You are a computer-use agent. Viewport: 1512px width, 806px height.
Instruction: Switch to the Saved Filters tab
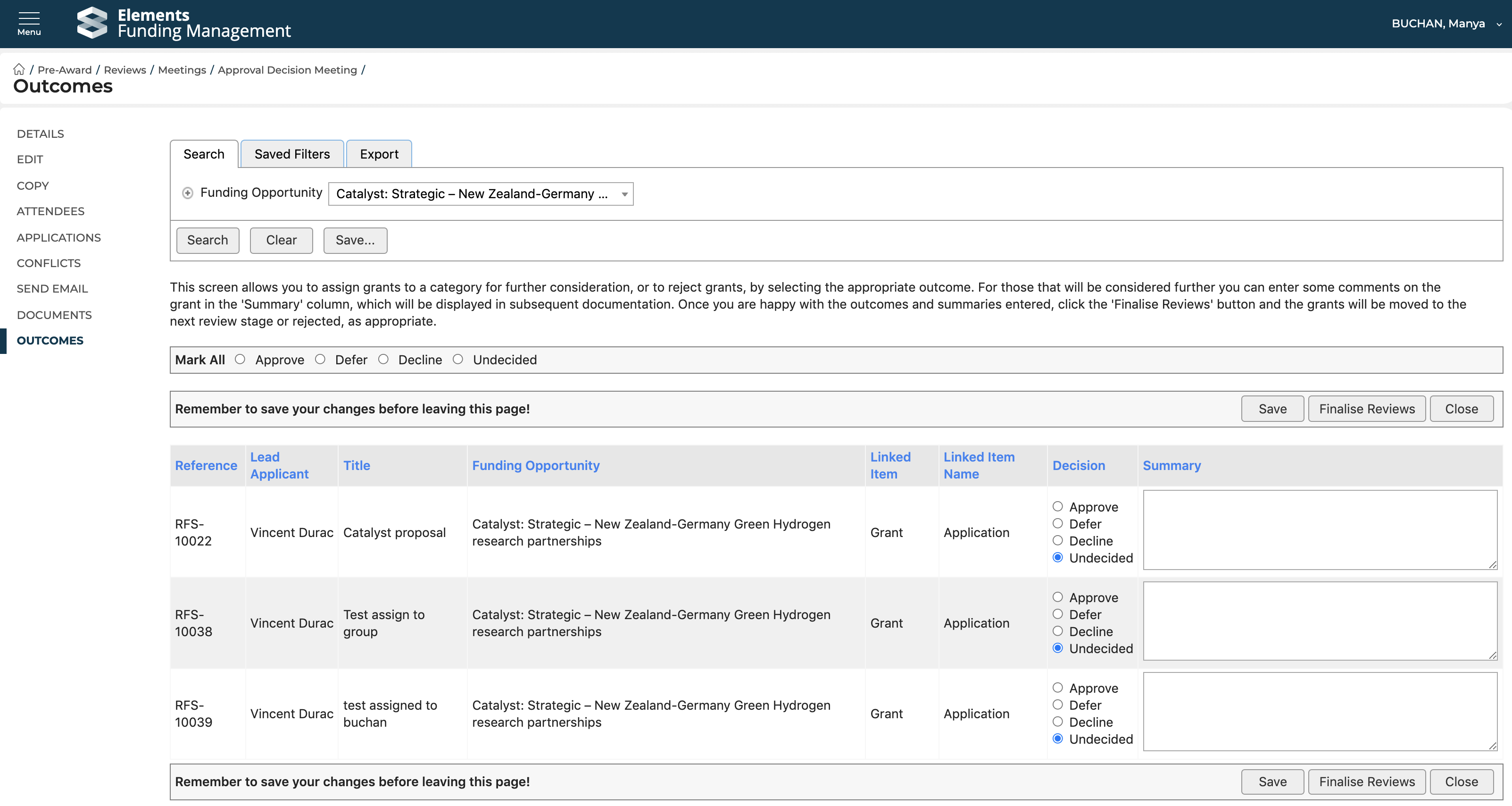coord(292,154)
